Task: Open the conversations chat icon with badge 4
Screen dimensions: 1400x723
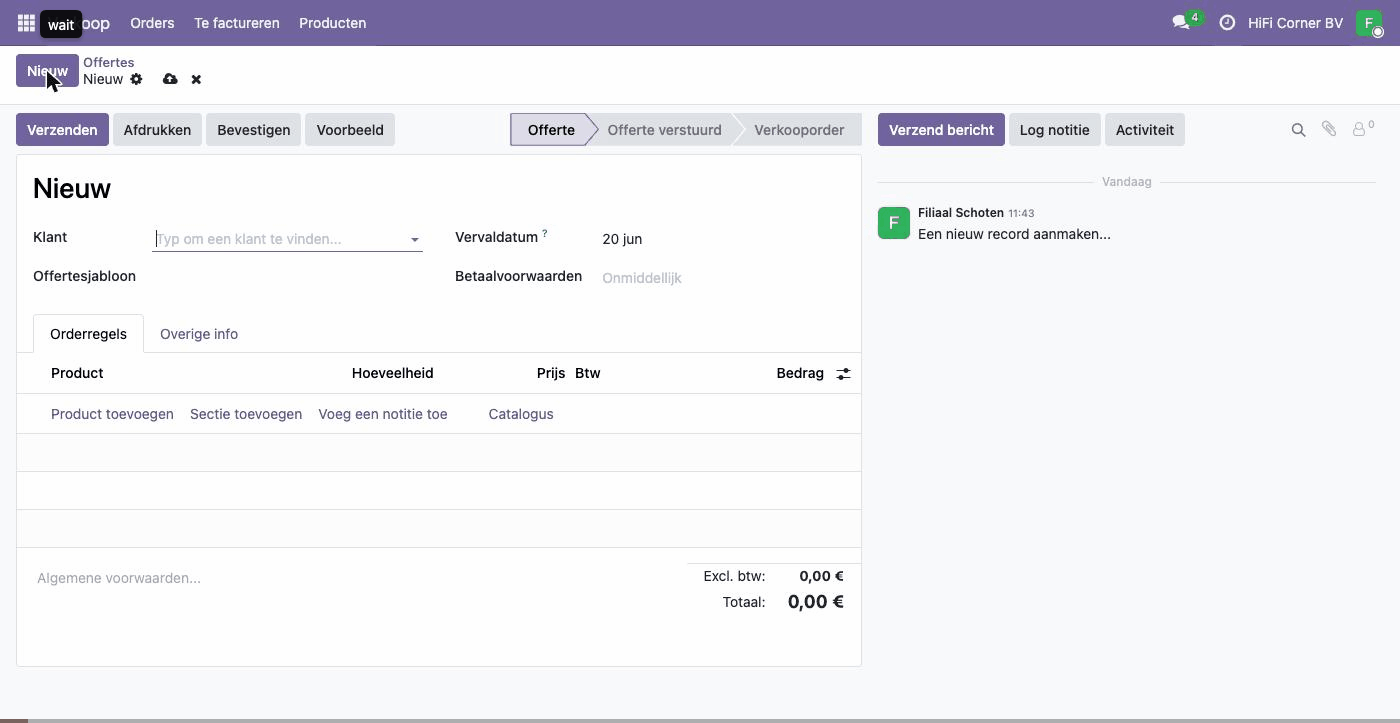Action: 1186,22
